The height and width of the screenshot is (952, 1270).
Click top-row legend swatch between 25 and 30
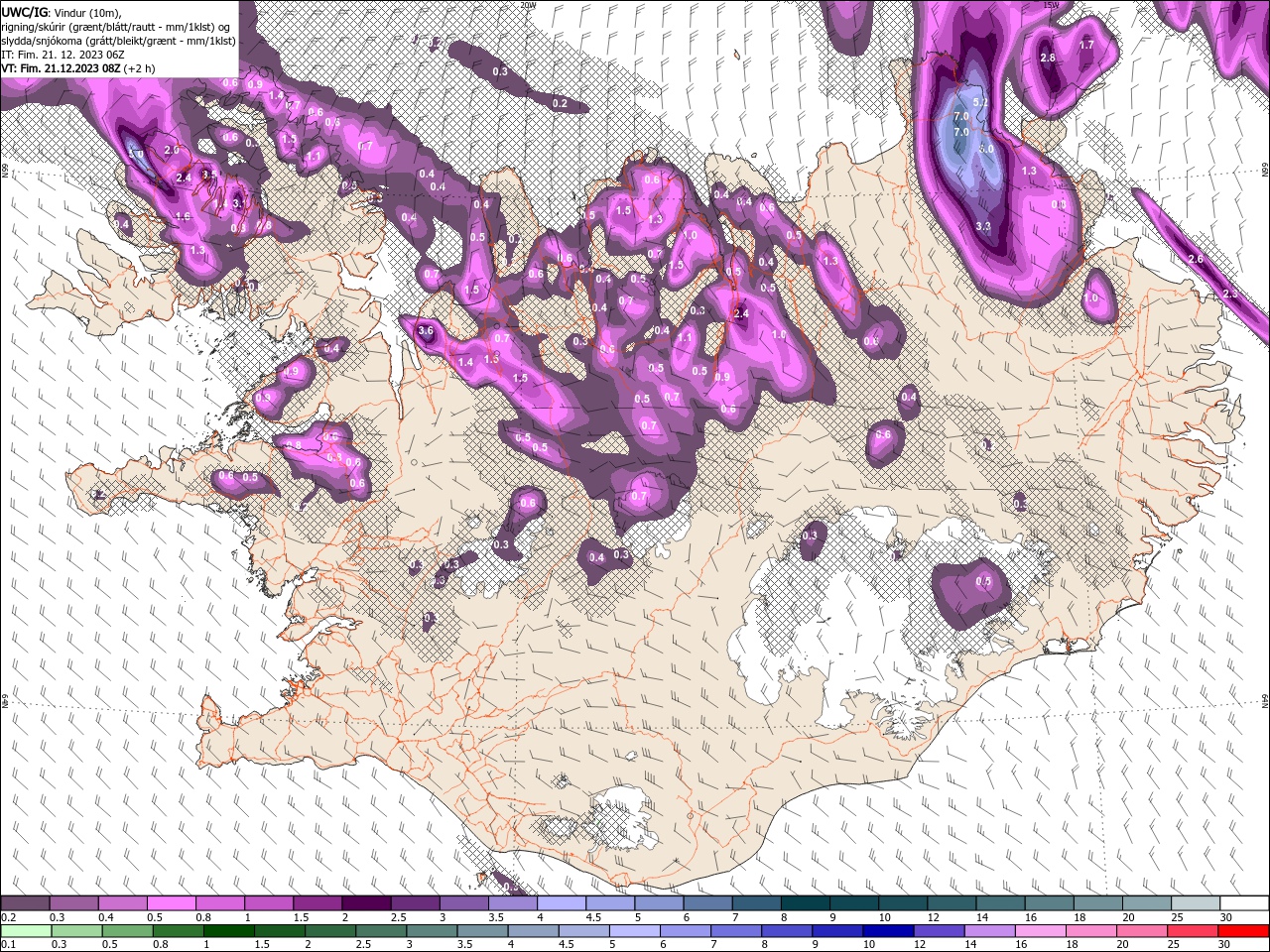pos(1196,903)
